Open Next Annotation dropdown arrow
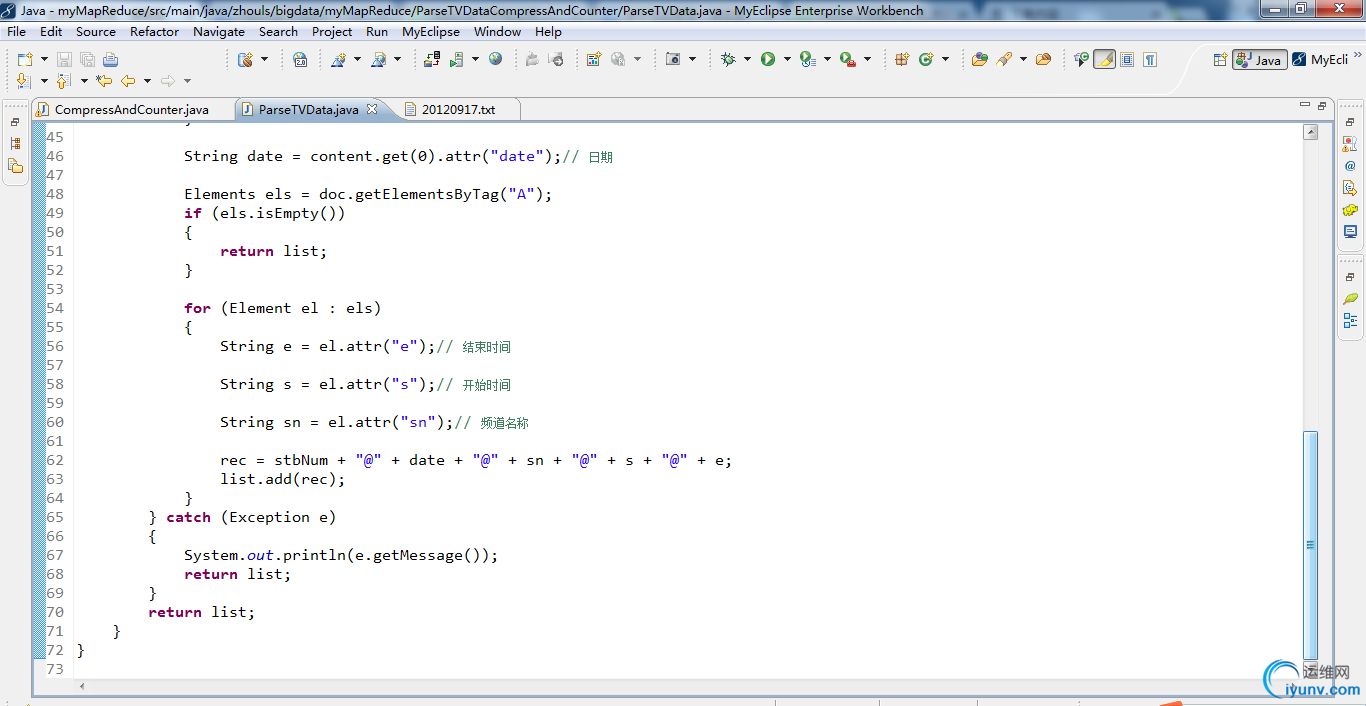 click(x=44, y=81)
